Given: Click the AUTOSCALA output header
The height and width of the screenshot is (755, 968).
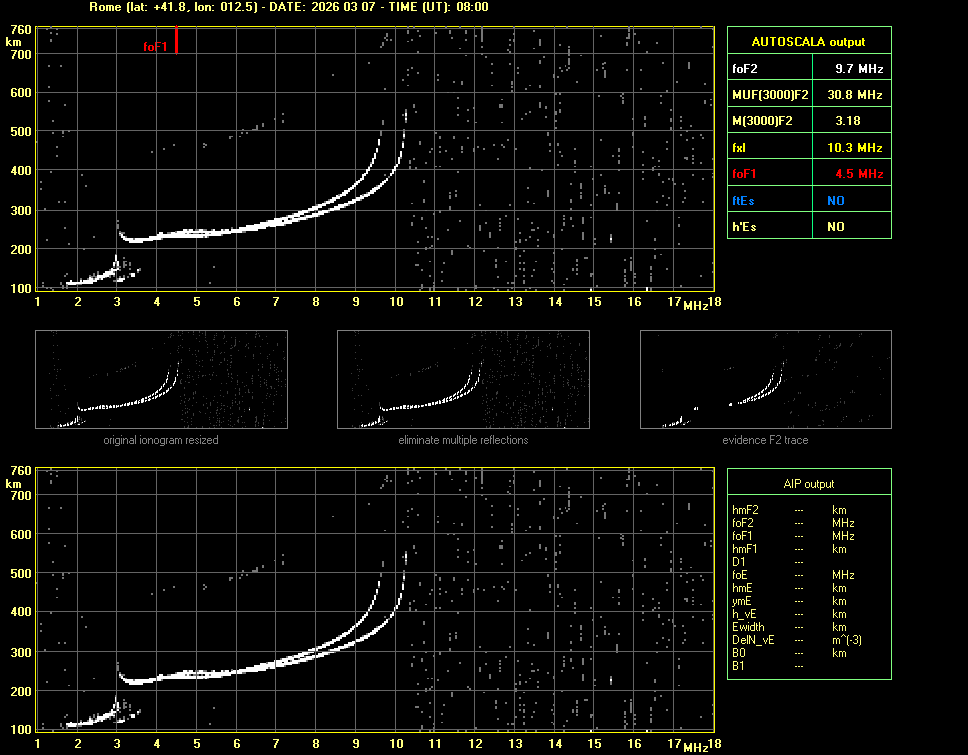Looking at the screenshot, I should point(809,42).
